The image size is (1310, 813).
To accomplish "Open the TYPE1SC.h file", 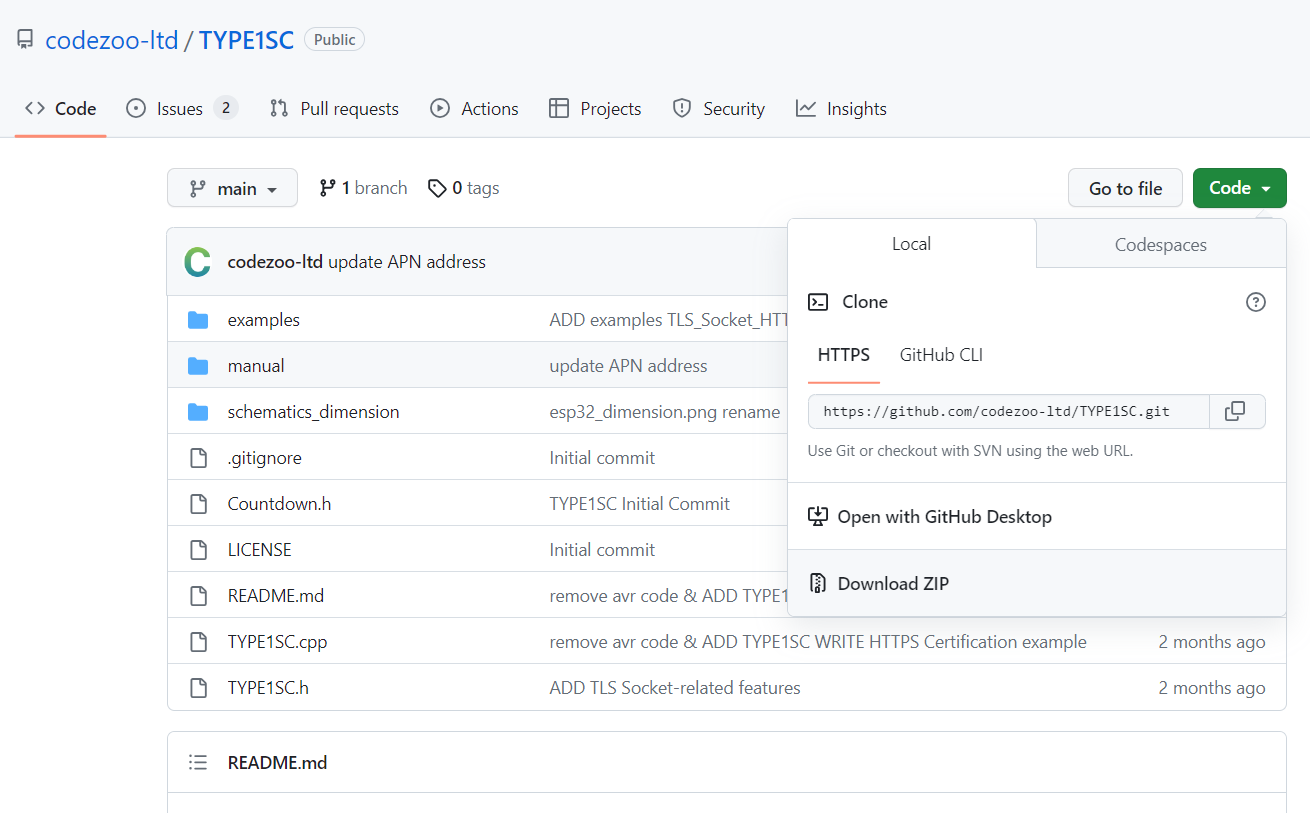I will 268,688.
